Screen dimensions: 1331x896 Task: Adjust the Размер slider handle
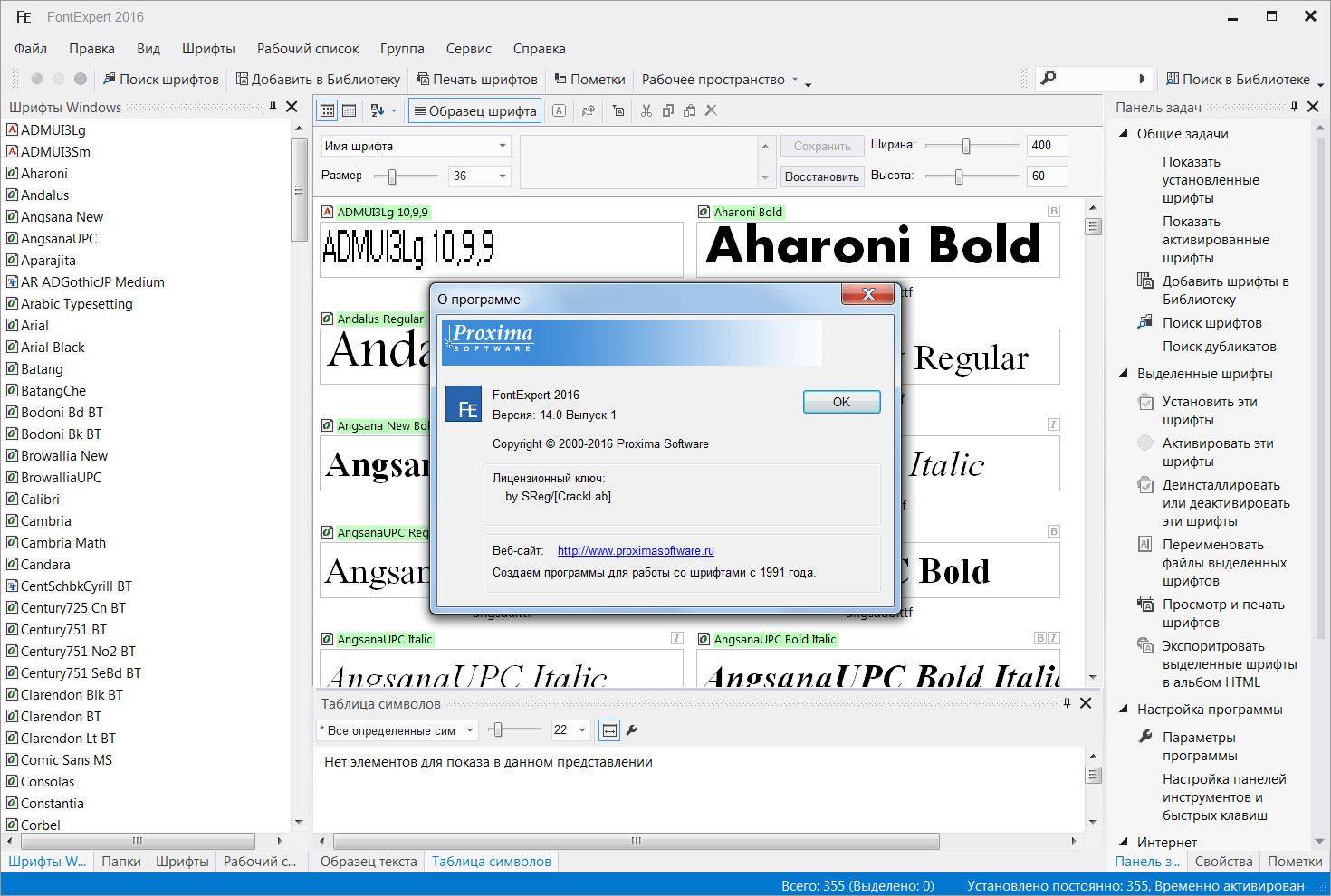[x=392, y=176]
